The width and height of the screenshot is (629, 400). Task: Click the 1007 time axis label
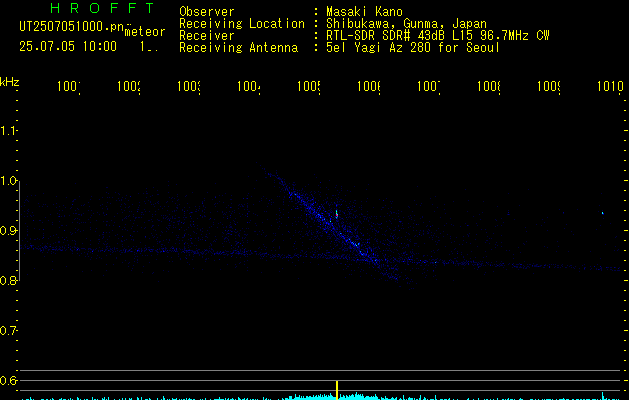429,86
